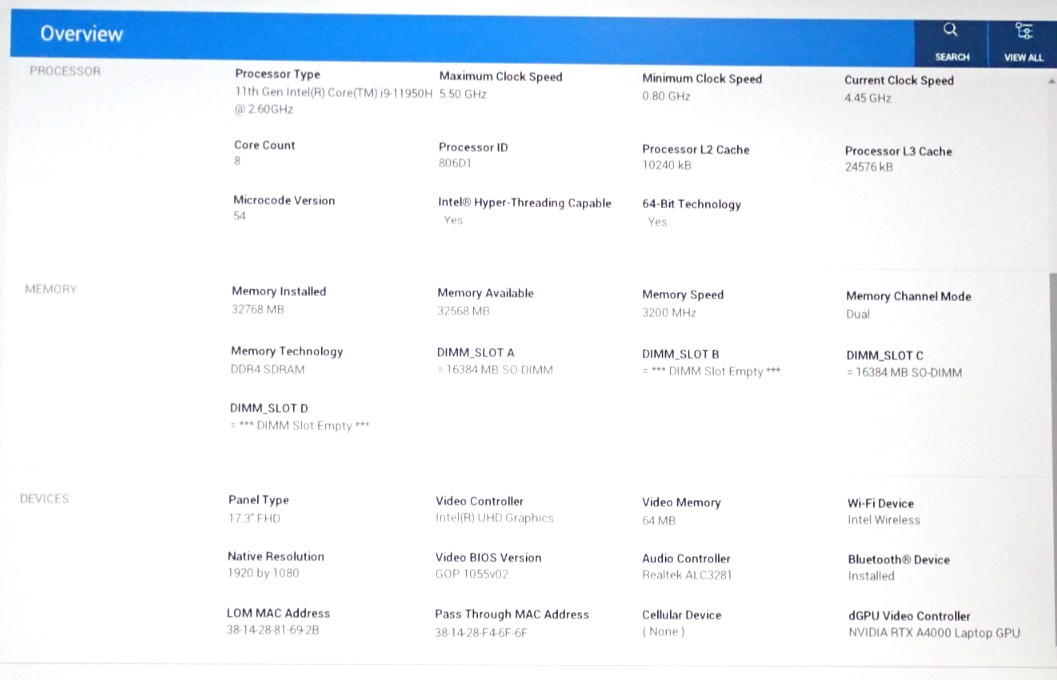Click the scroll-up arrow at top right

(1052, 82)
